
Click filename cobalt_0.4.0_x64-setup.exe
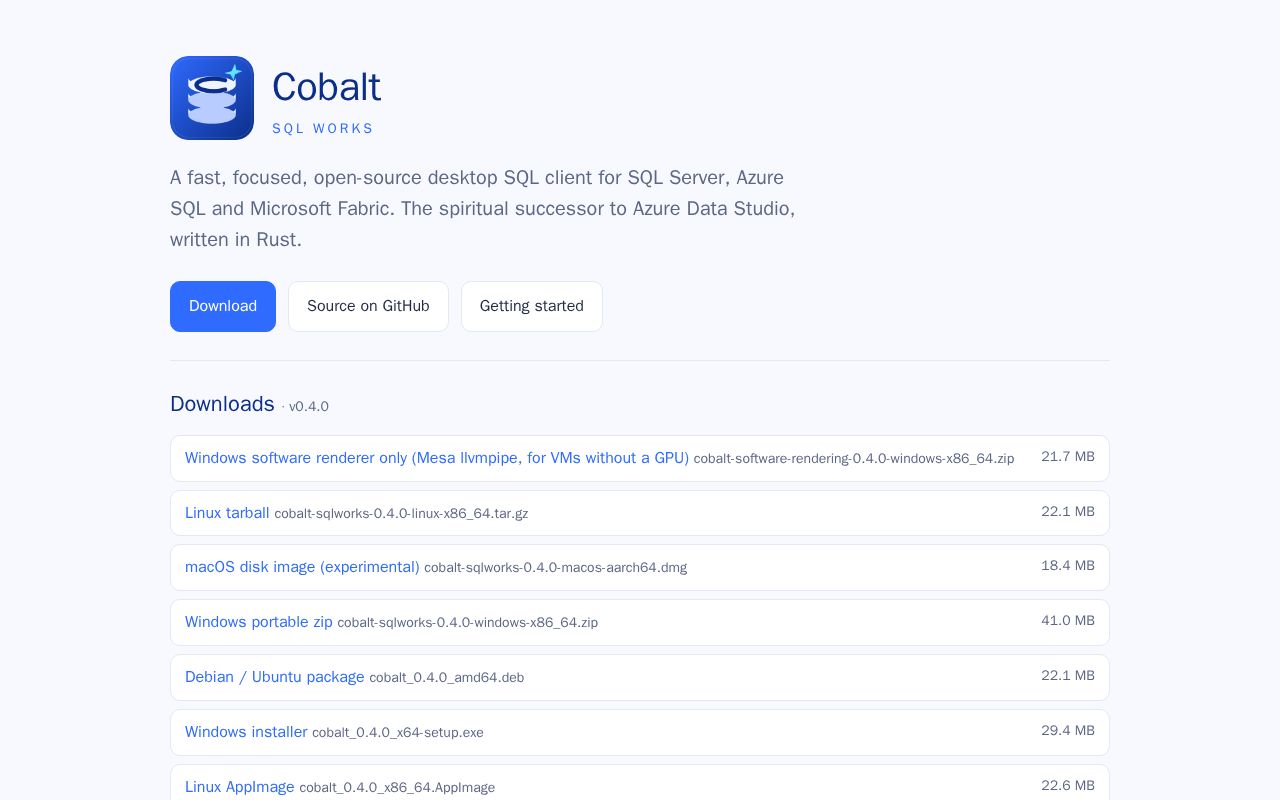[398, 733]
